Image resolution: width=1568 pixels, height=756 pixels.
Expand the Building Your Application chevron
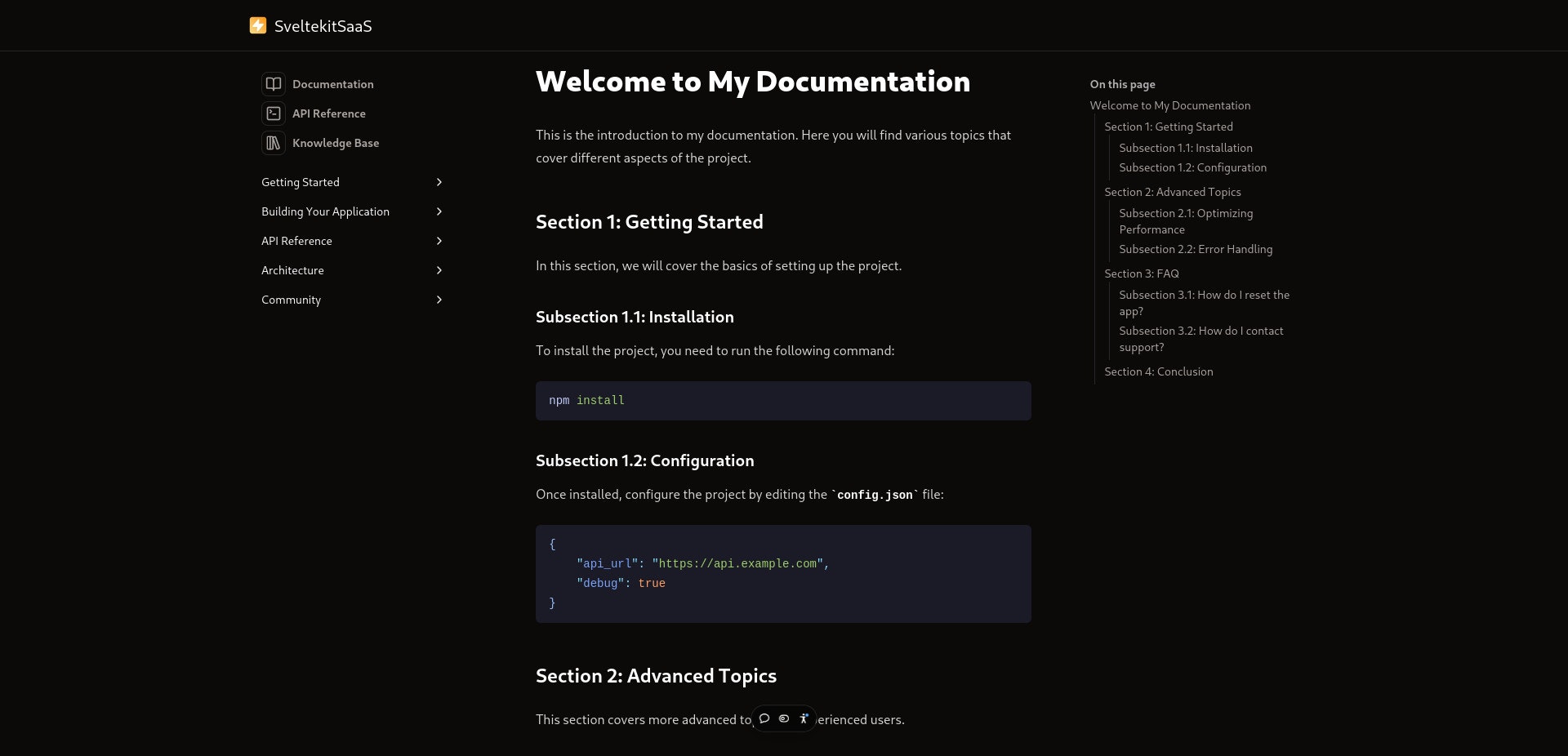[439, 211]
